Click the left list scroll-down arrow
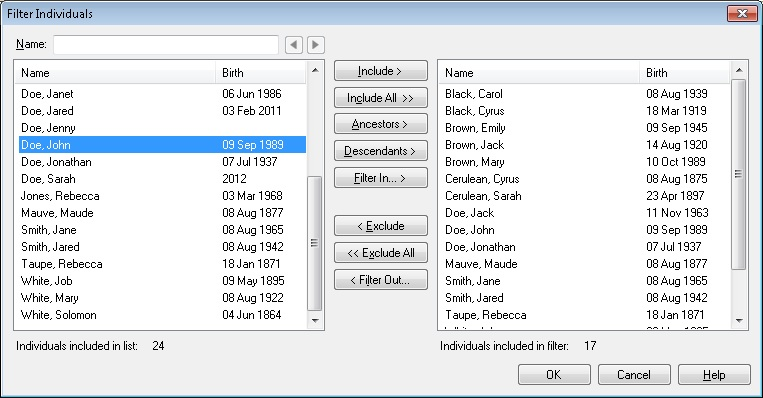 tap(315, 320)
